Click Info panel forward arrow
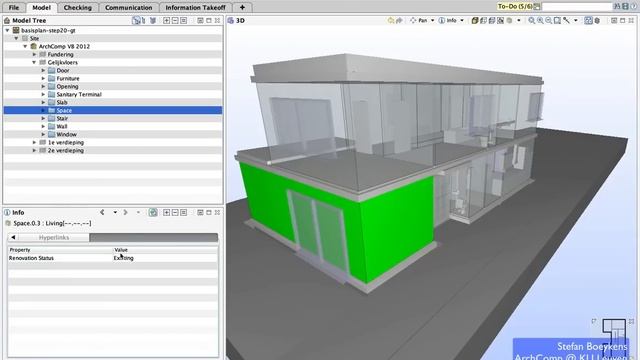 [x=126, y=212]
